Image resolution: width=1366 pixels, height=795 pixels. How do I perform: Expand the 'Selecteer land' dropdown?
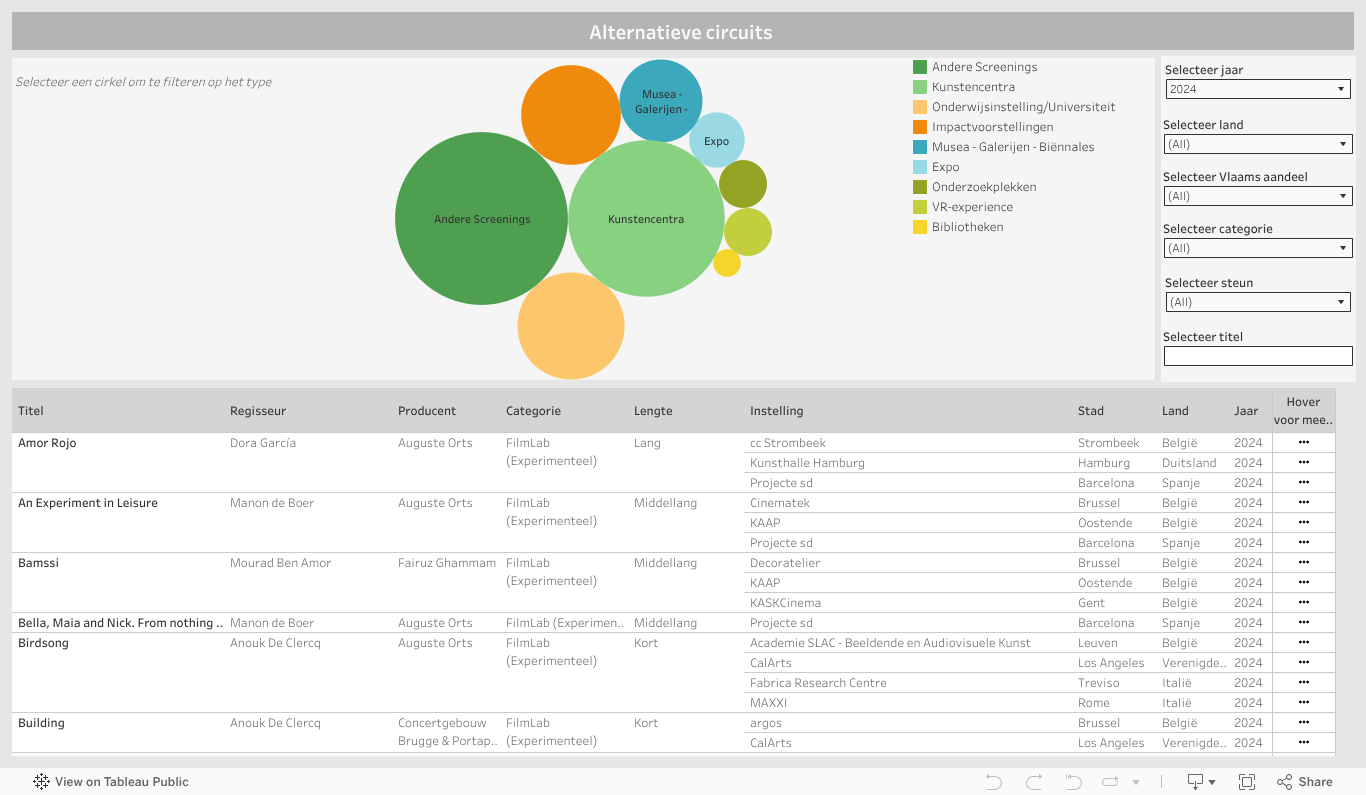tap(1257, 144)
